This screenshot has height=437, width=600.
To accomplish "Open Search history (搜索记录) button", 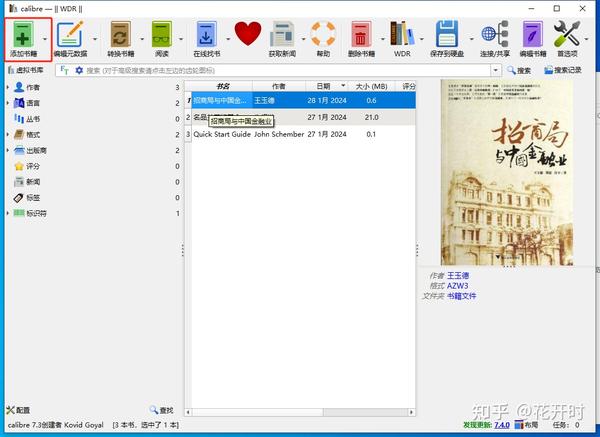I will click(x=563, y=70).
